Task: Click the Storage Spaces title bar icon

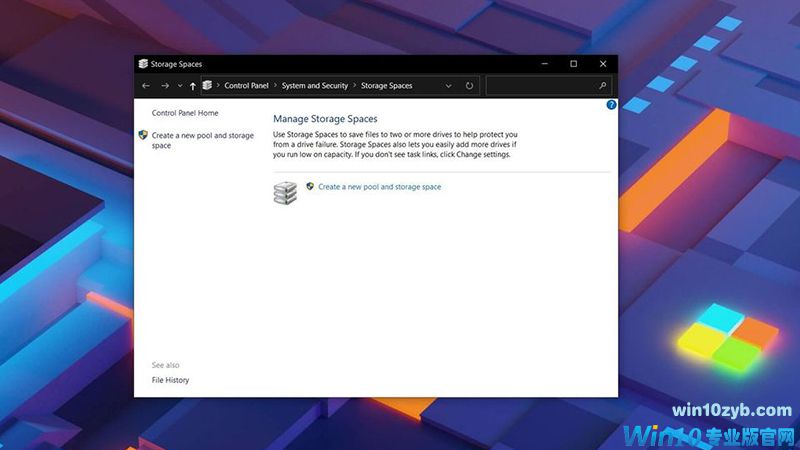Action: 143,64
